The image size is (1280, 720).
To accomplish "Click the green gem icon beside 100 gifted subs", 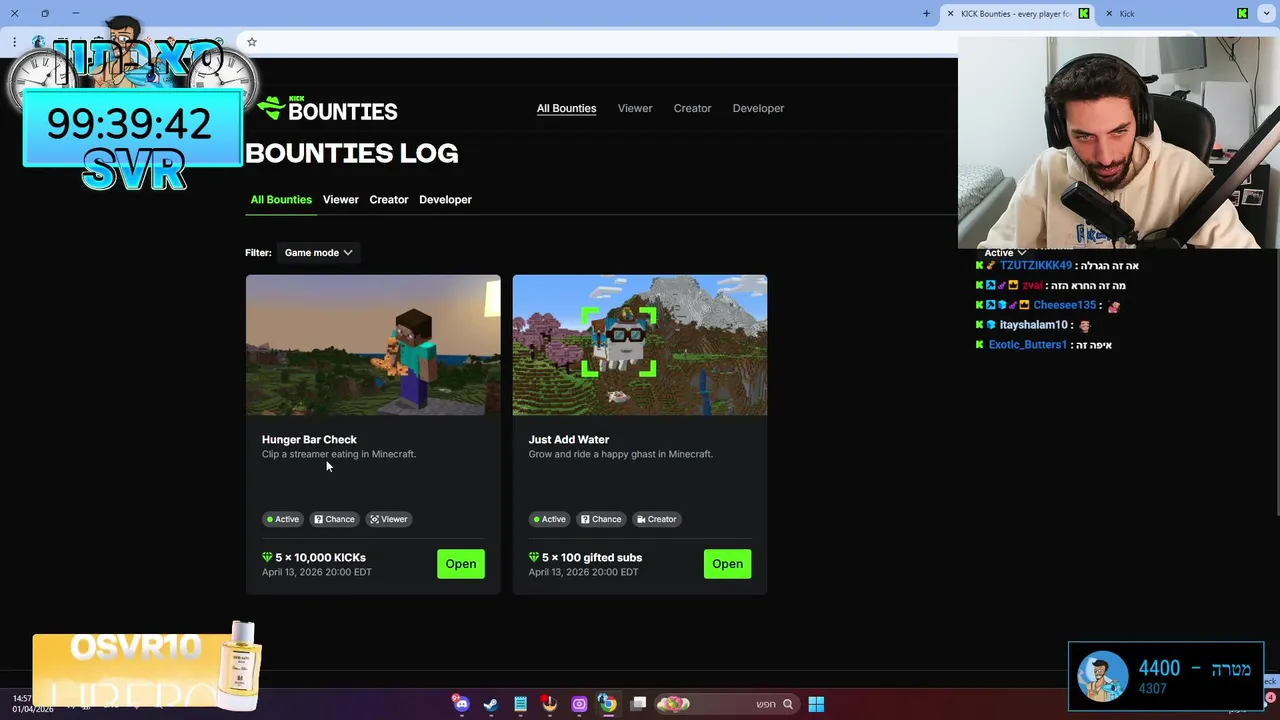I will [534, 557].
